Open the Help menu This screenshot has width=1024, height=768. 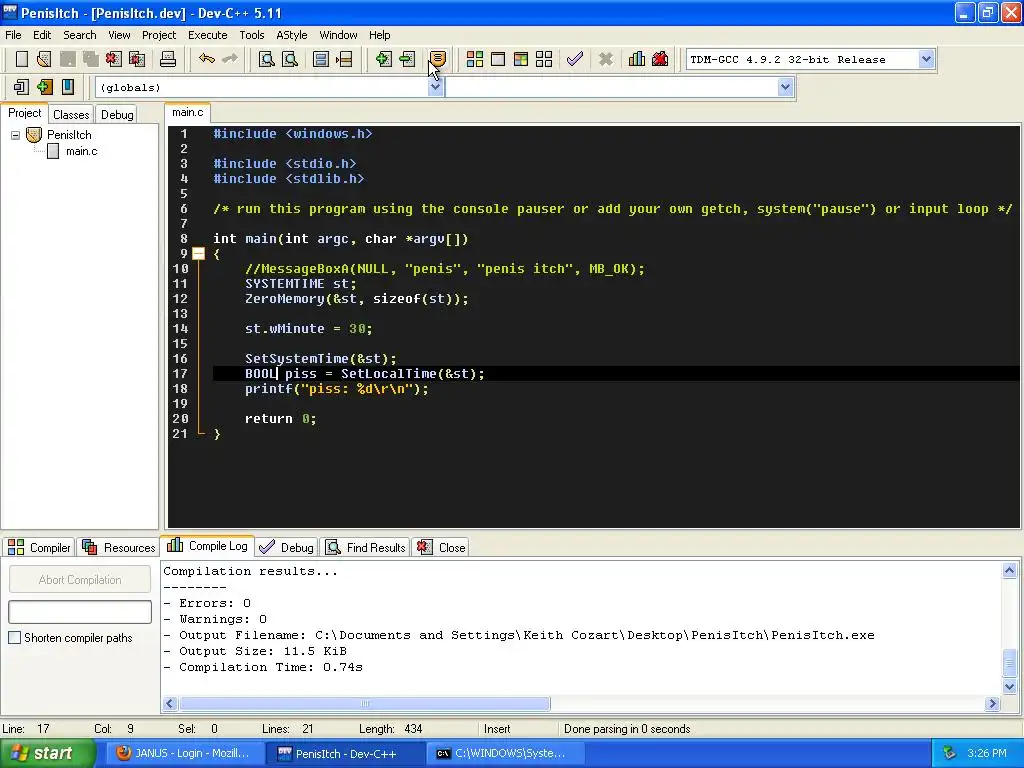pos(379,35)
